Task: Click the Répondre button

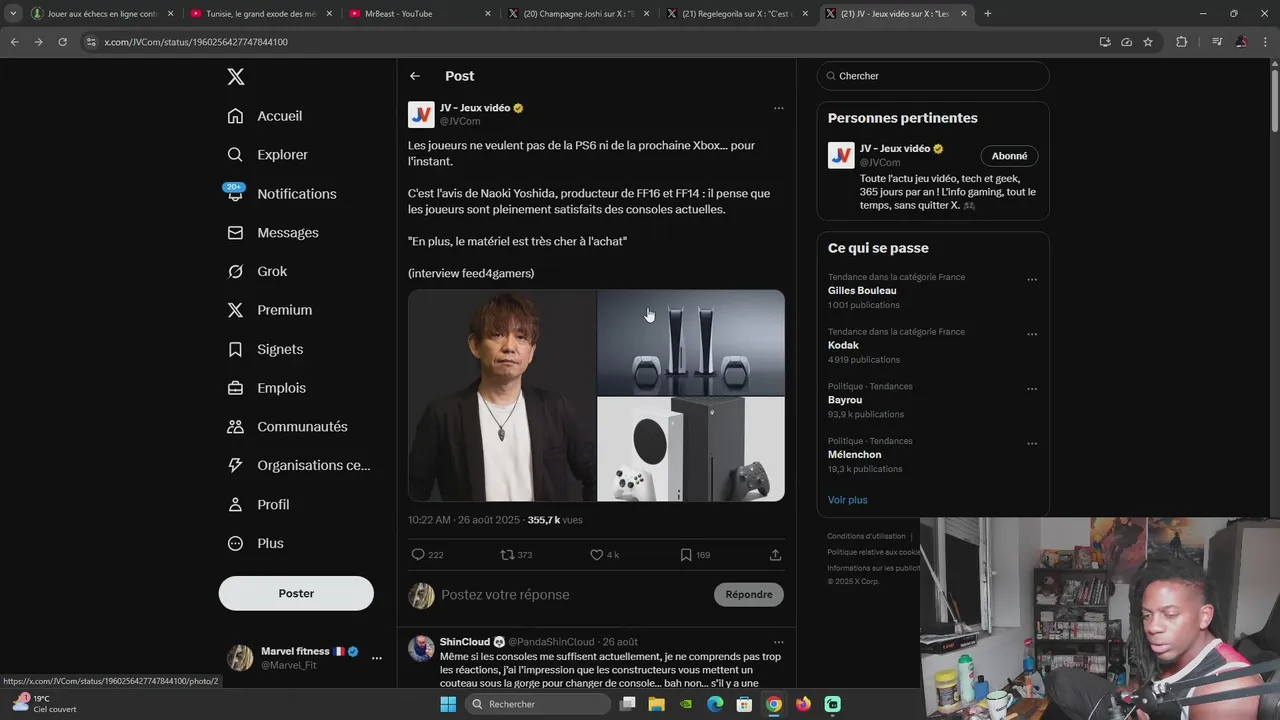Action: coord(749,594)
